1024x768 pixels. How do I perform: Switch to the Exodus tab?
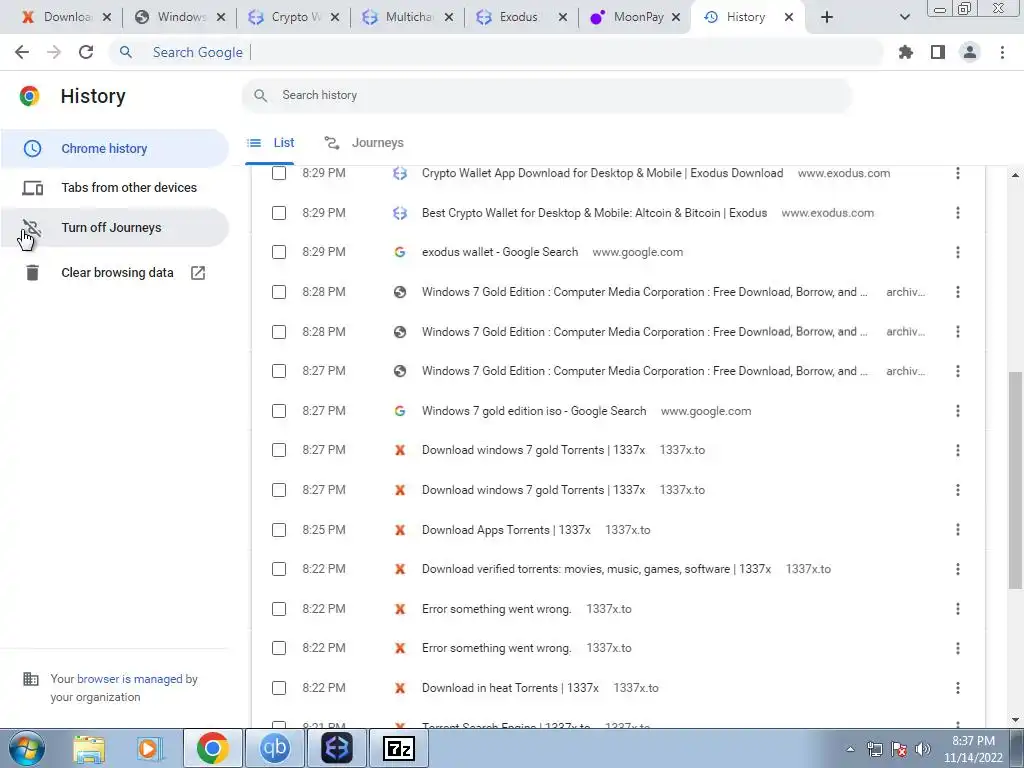[521, 17]
